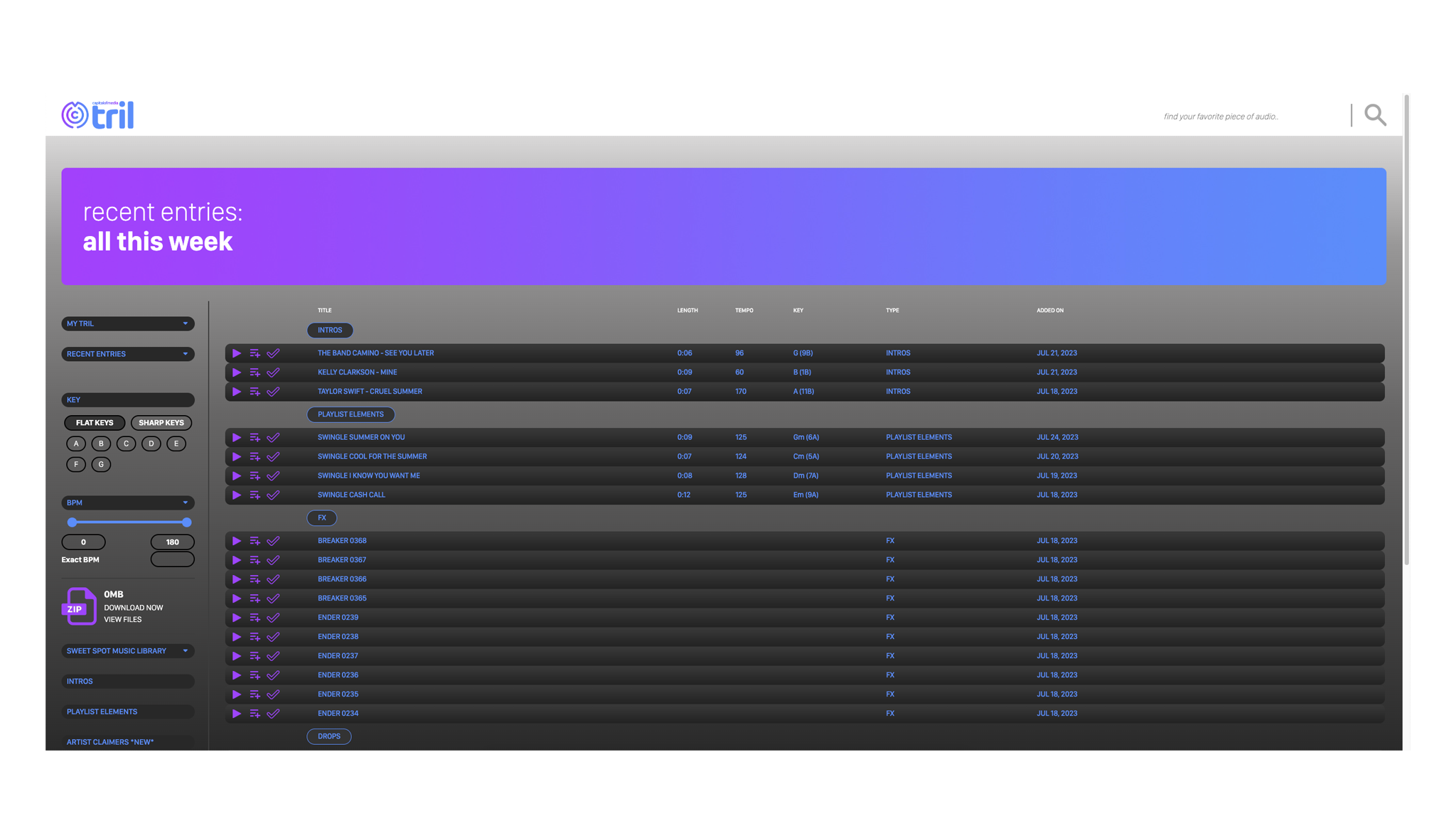
Task: Play Swingle Cash Call track
Action: point(237,495)
